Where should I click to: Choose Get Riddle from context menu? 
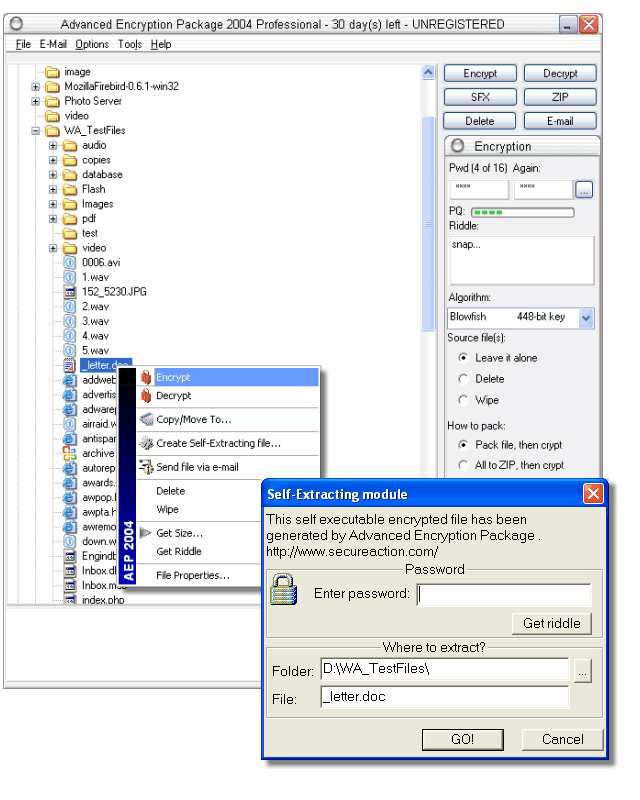[x=179, y=551]
